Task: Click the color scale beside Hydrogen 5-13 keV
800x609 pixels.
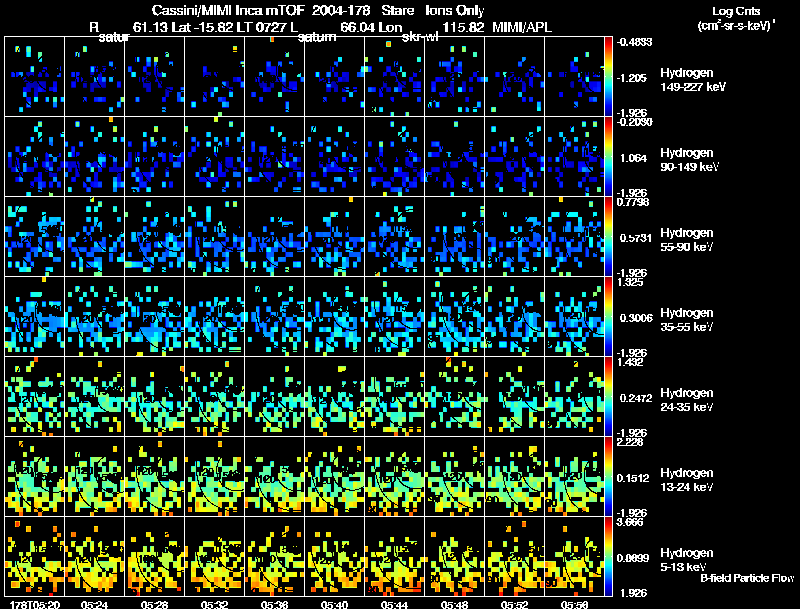Action: pyautogui.click(x=610, y=556)
